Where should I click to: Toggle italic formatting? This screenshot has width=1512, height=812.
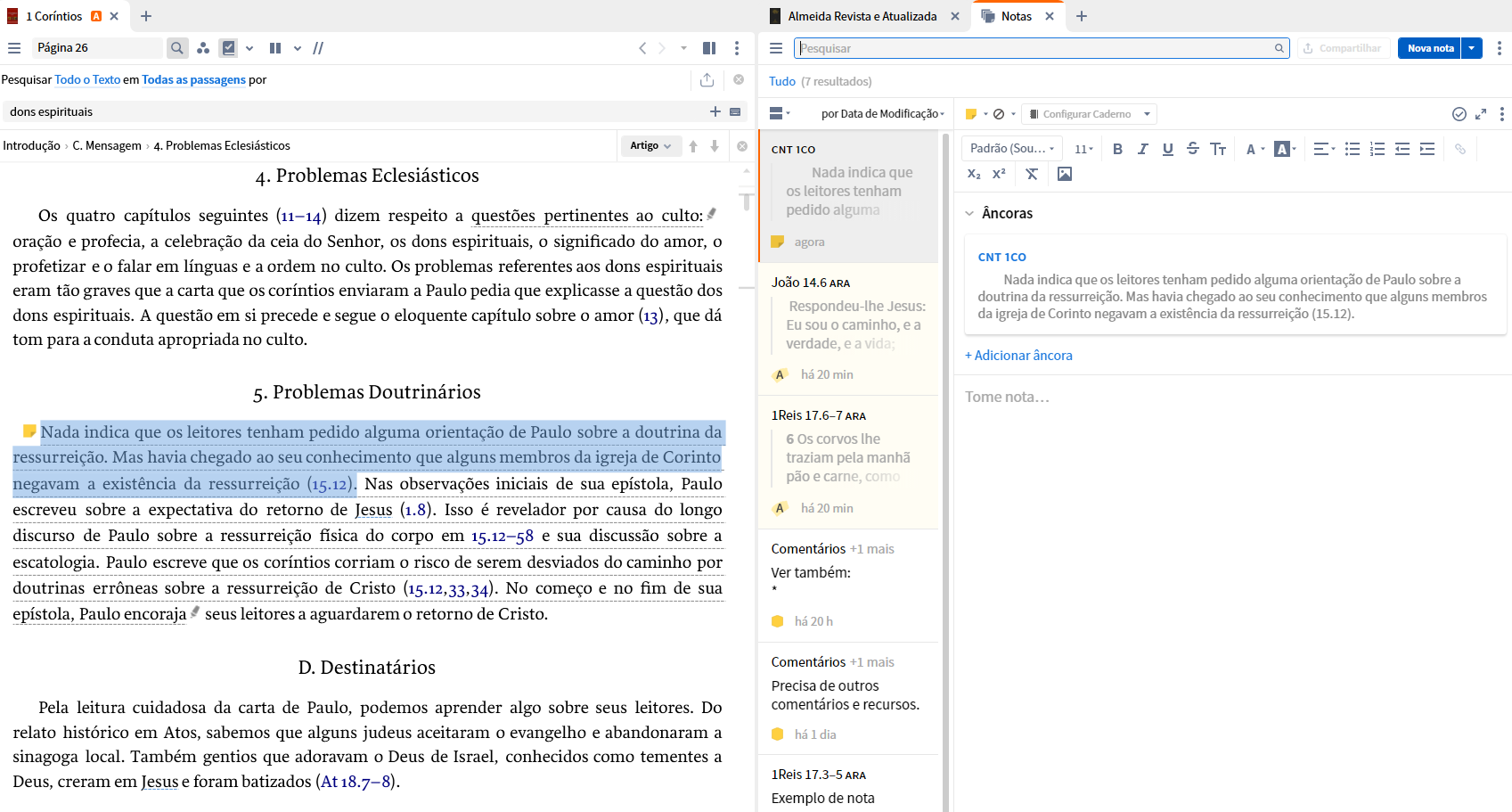point(1142,149)
